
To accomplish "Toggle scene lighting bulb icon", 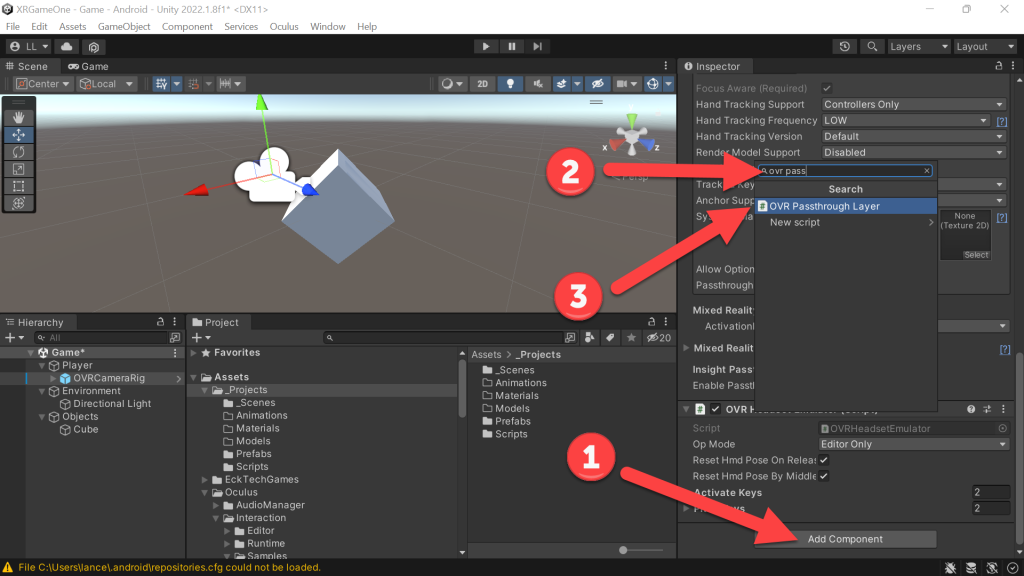I will pyautogui.click(x=510, y=84).
